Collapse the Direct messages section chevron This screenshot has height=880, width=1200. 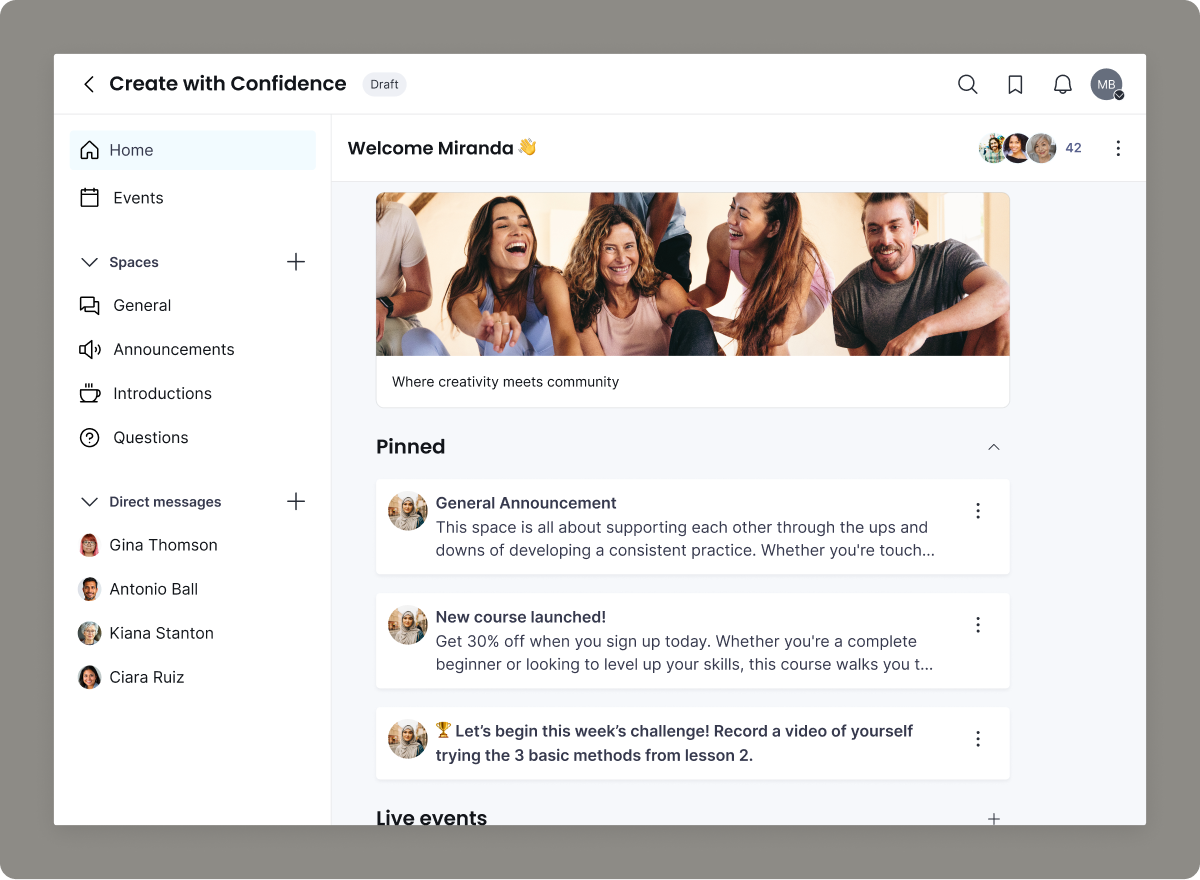coord(89,501)
